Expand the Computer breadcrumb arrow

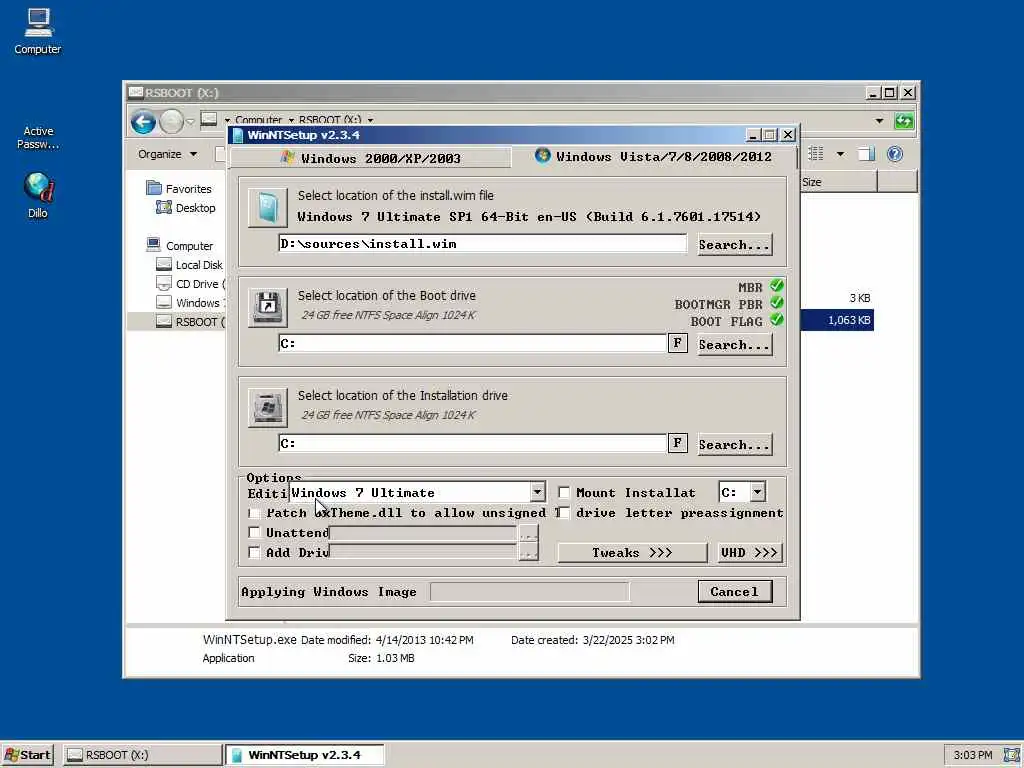(x=291, y=120)
